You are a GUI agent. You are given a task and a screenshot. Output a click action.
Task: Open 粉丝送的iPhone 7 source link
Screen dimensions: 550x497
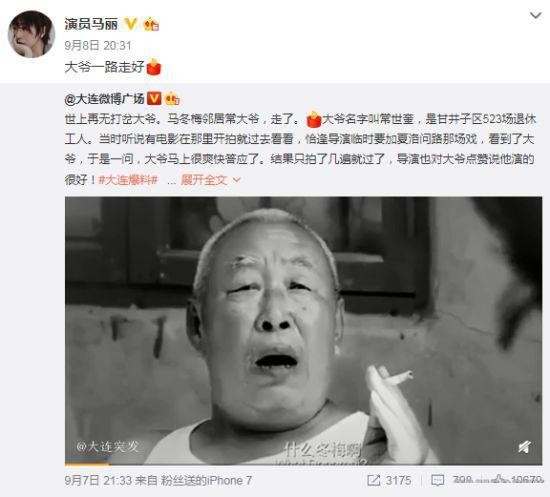tap(206, 480)
